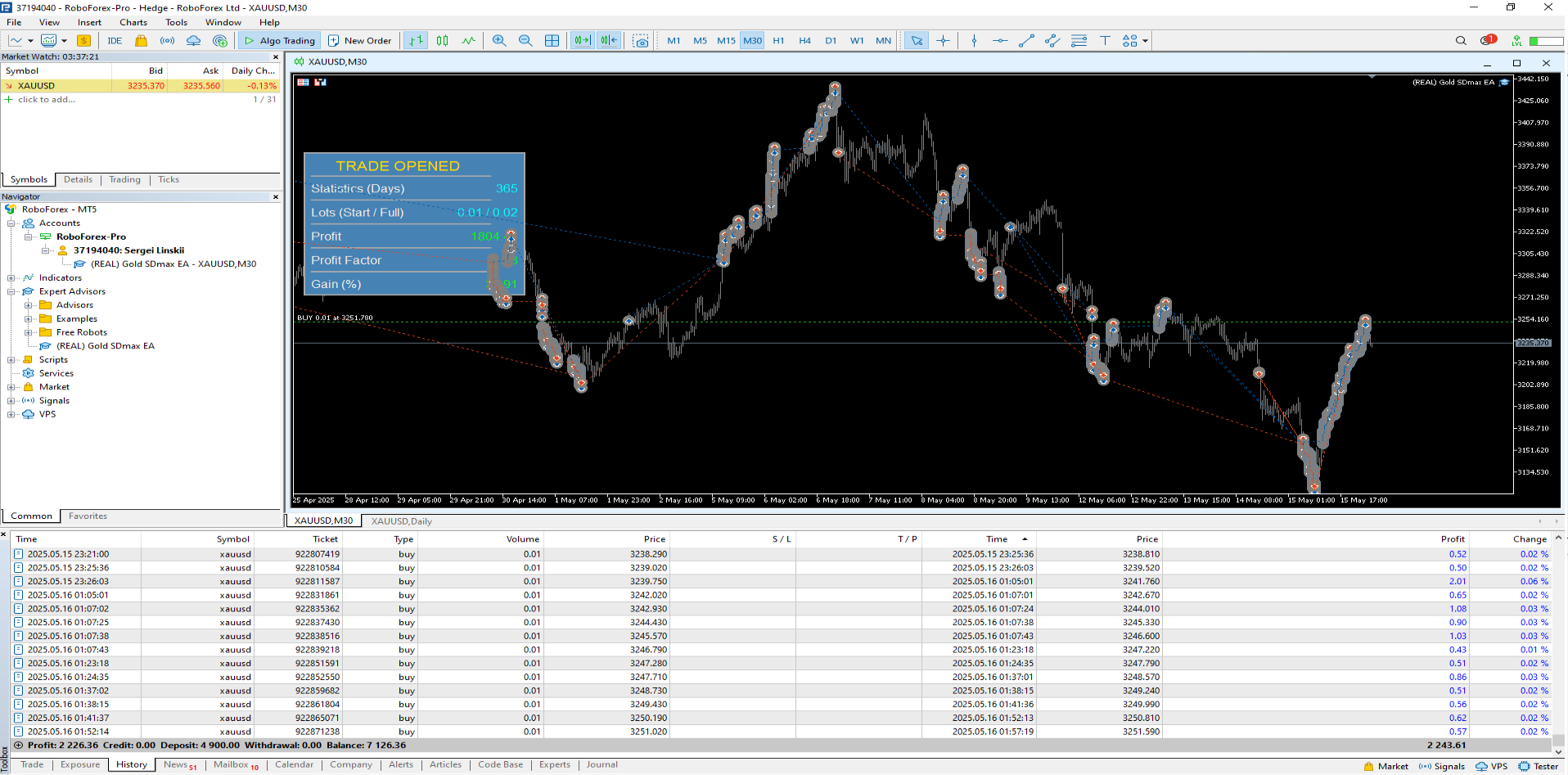This screenshot has height=775, width=1568.
Task: Expand the Free Robots folder
Action: click(29, 332)
